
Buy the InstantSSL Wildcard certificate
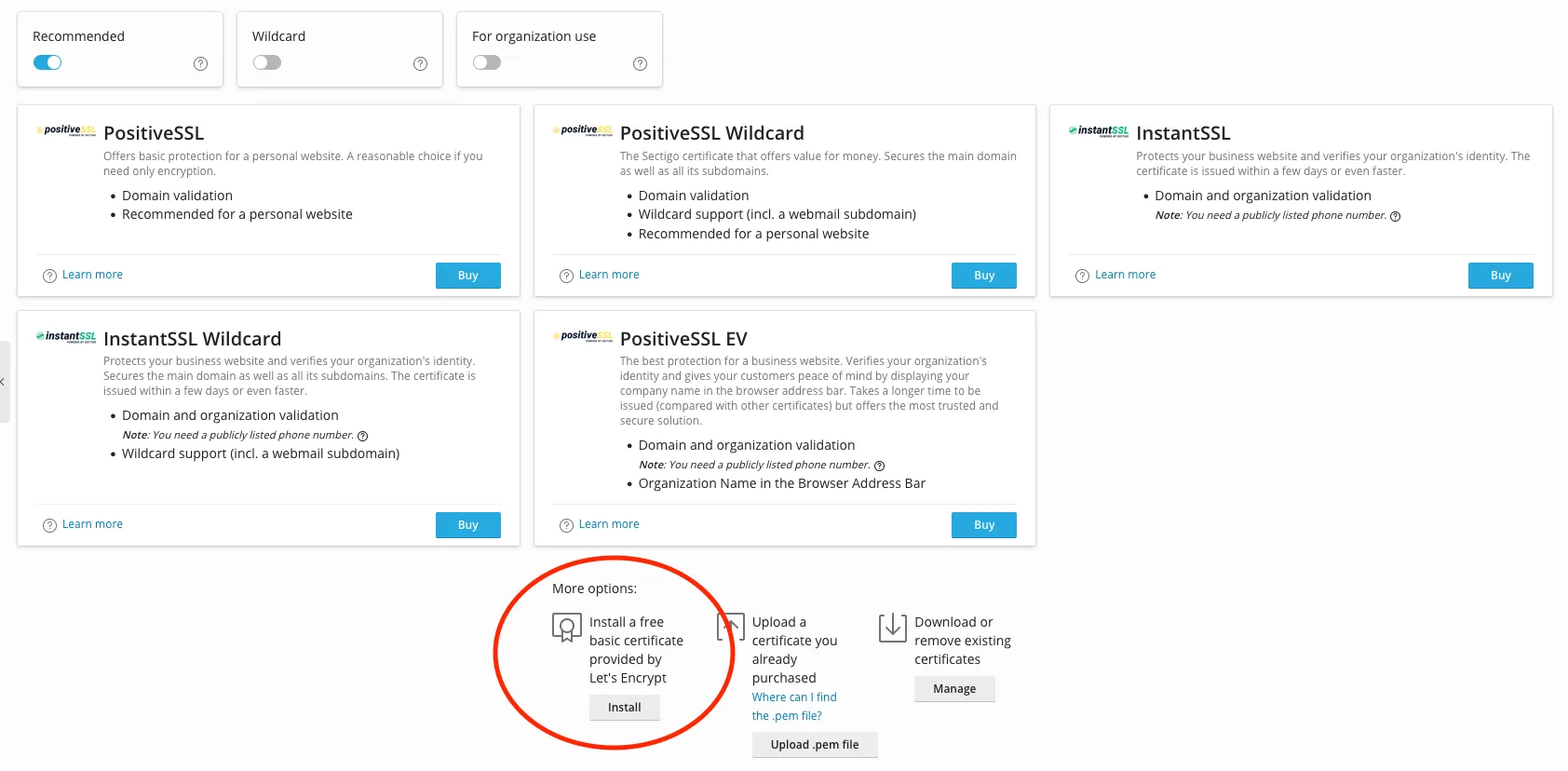click(467, 525)
